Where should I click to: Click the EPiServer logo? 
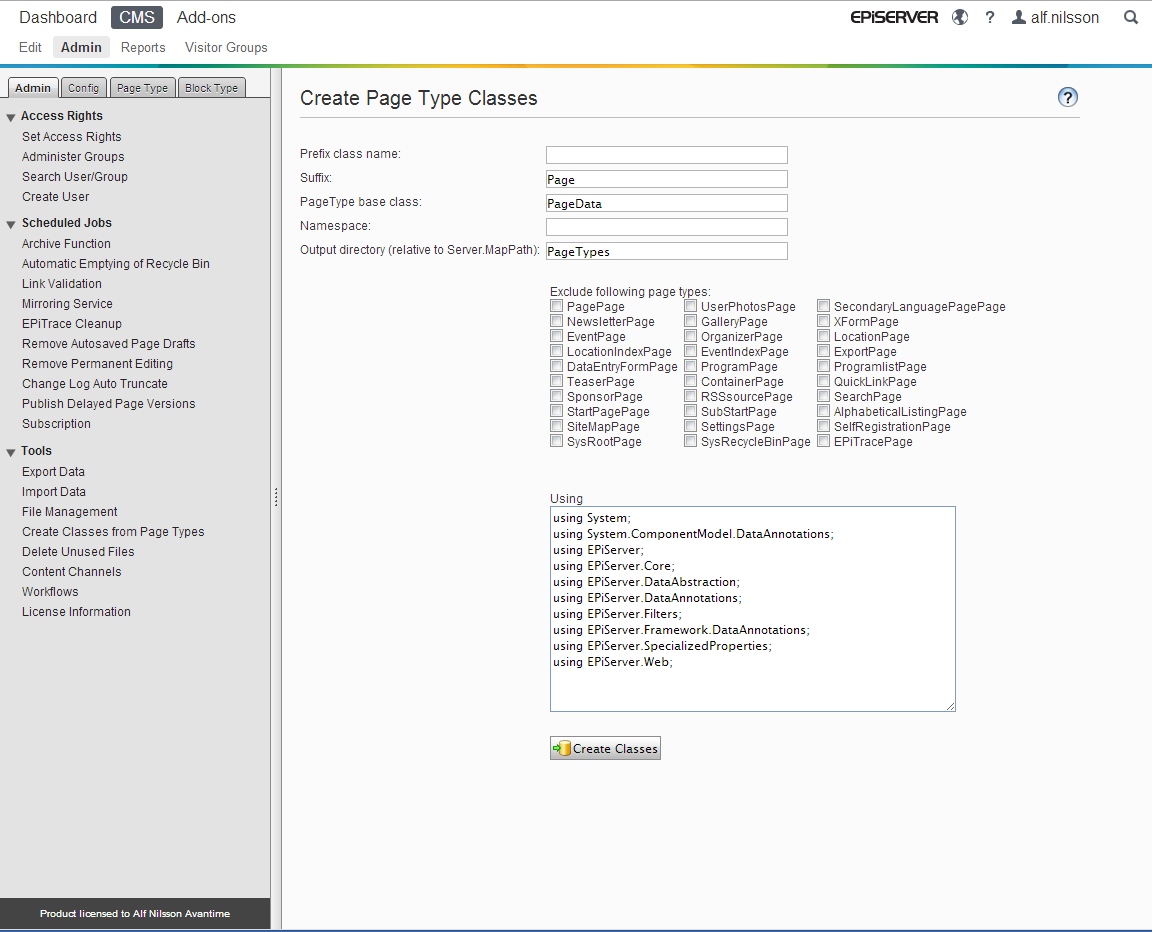tap(894, 17)
